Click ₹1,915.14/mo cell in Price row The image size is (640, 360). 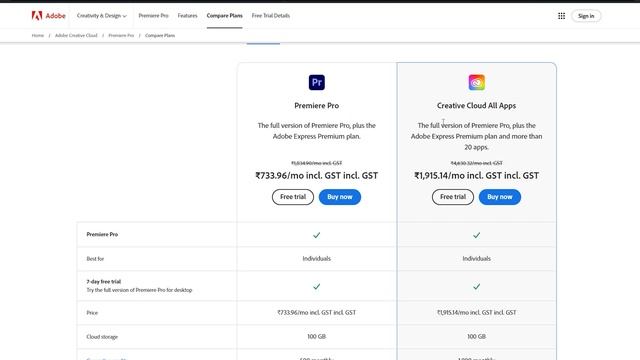(476, 313)
